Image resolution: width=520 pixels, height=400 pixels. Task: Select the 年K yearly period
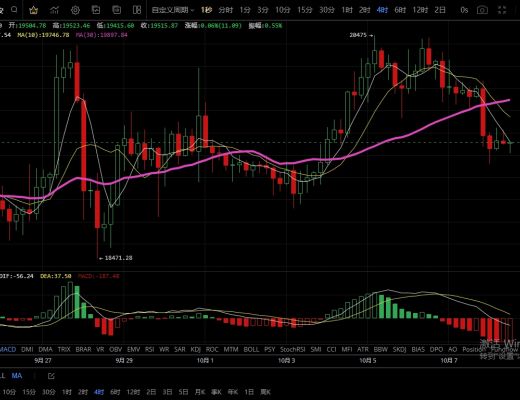click(233, 392)
